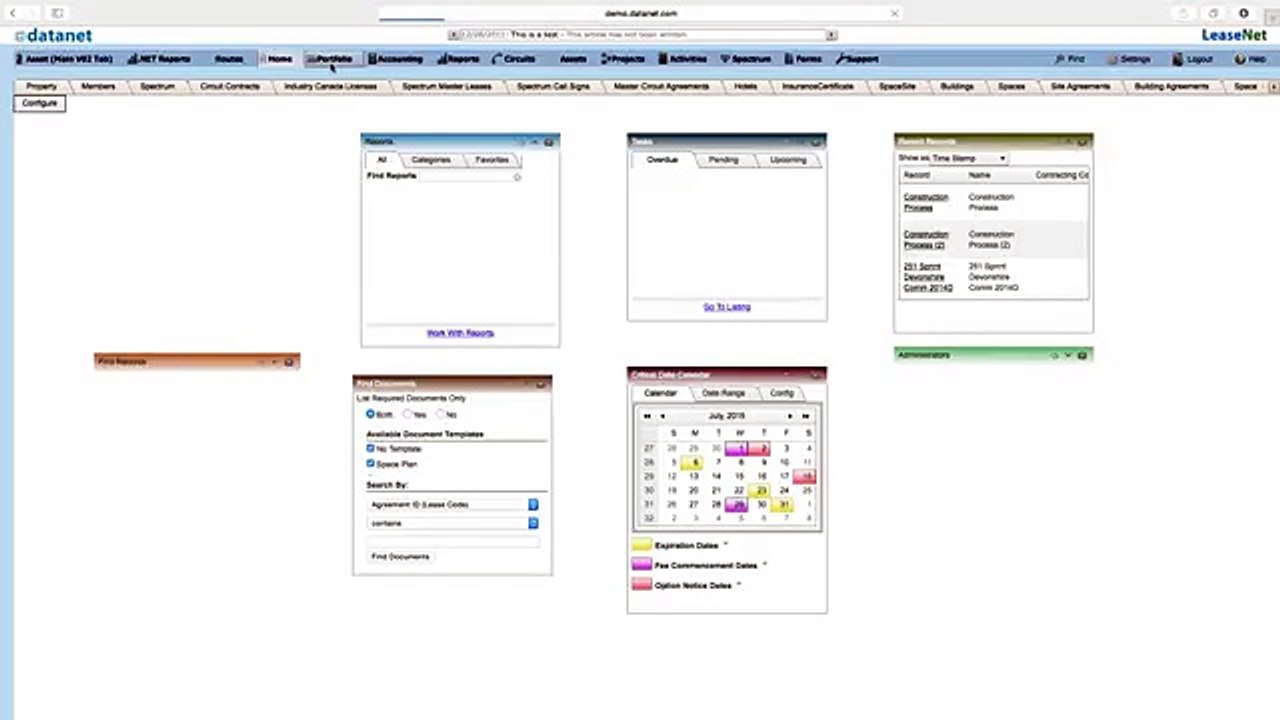
Task: Click the Find Records widget rightmost header icon
Action: 289,362
